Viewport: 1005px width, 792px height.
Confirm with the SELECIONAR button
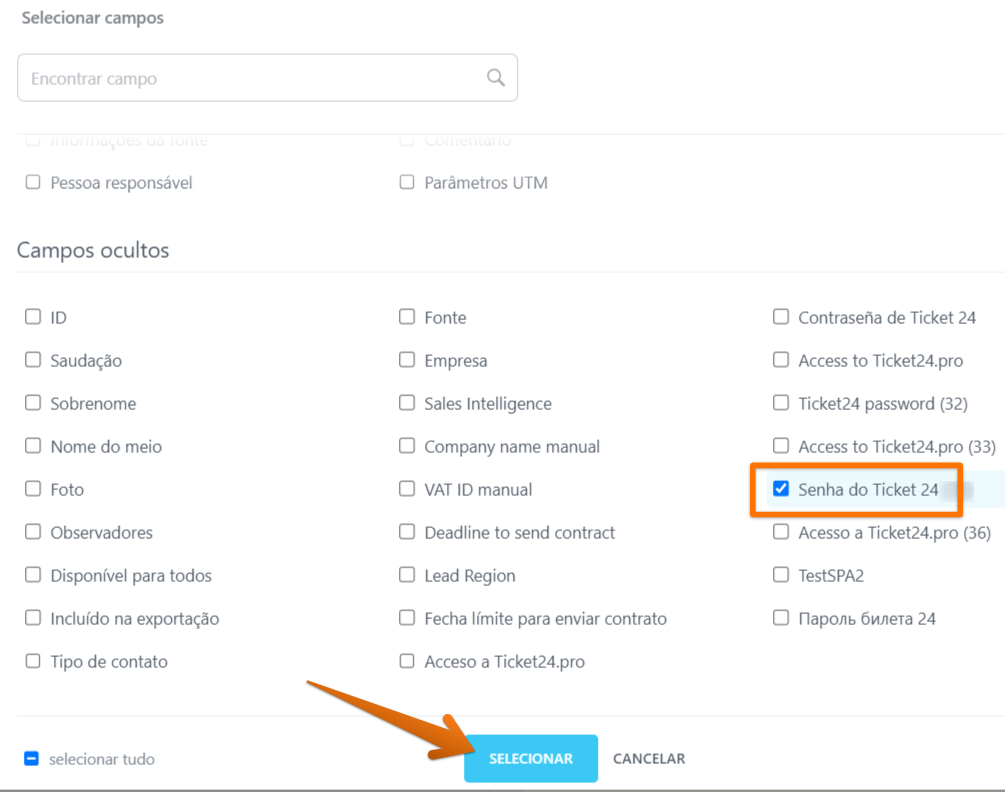point(531,758)
